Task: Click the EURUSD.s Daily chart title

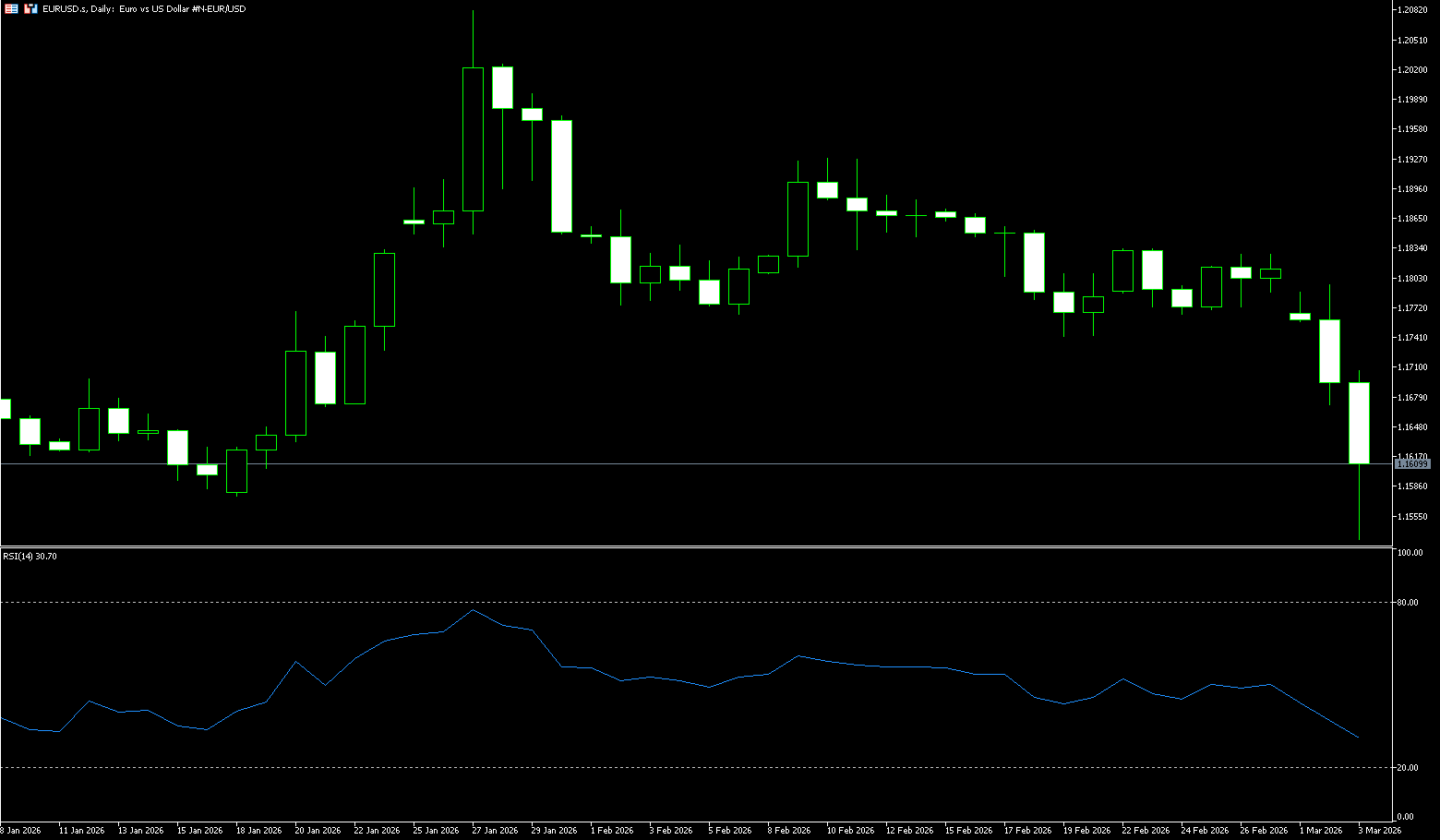Action: coord(144,9)
